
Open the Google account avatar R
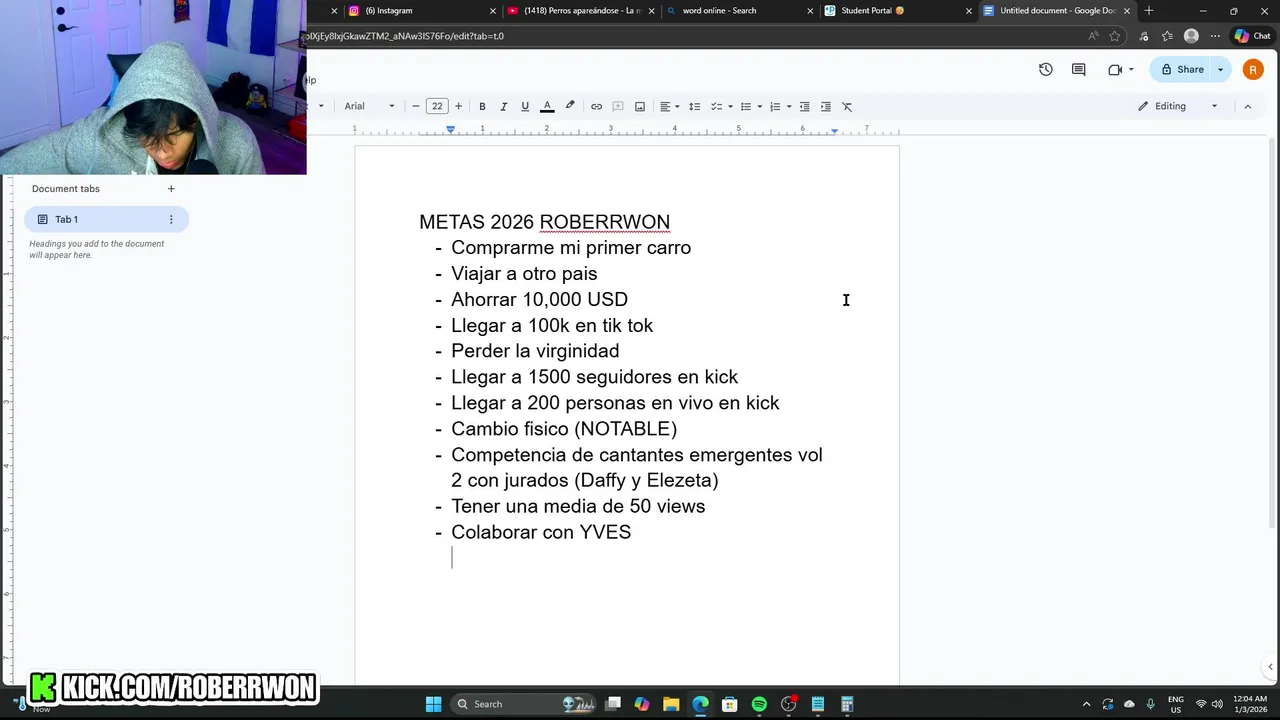1253,69
